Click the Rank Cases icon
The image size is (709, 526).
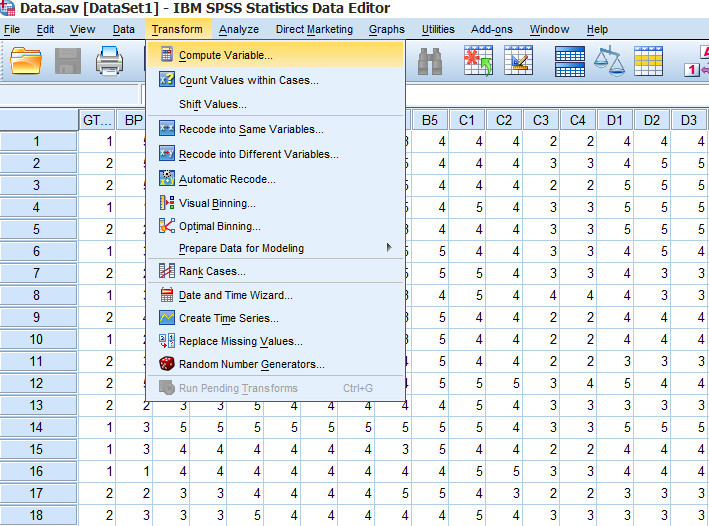(x=166, y=270)
